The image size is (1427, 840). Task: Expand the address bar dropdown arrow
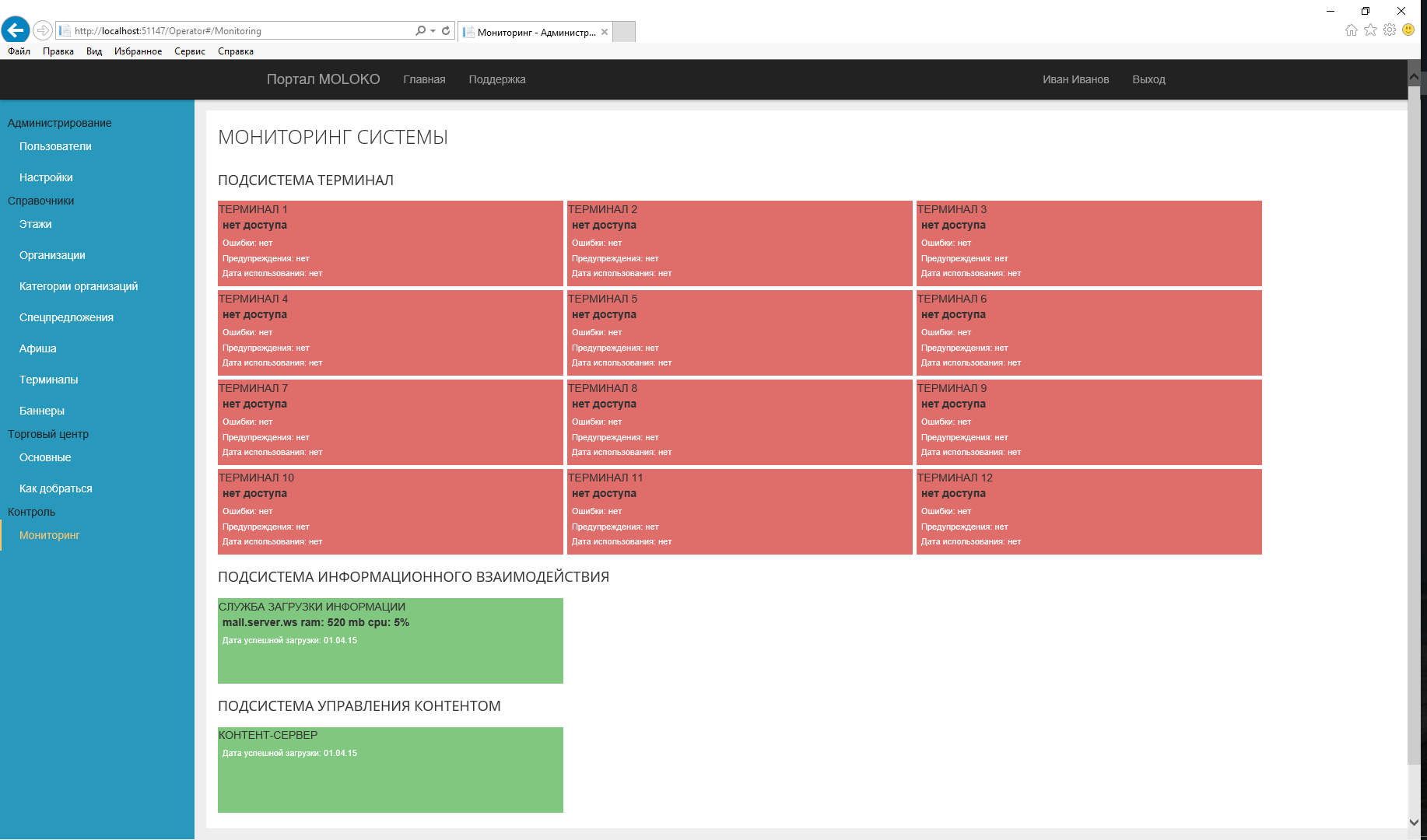[x=433, y=31]
